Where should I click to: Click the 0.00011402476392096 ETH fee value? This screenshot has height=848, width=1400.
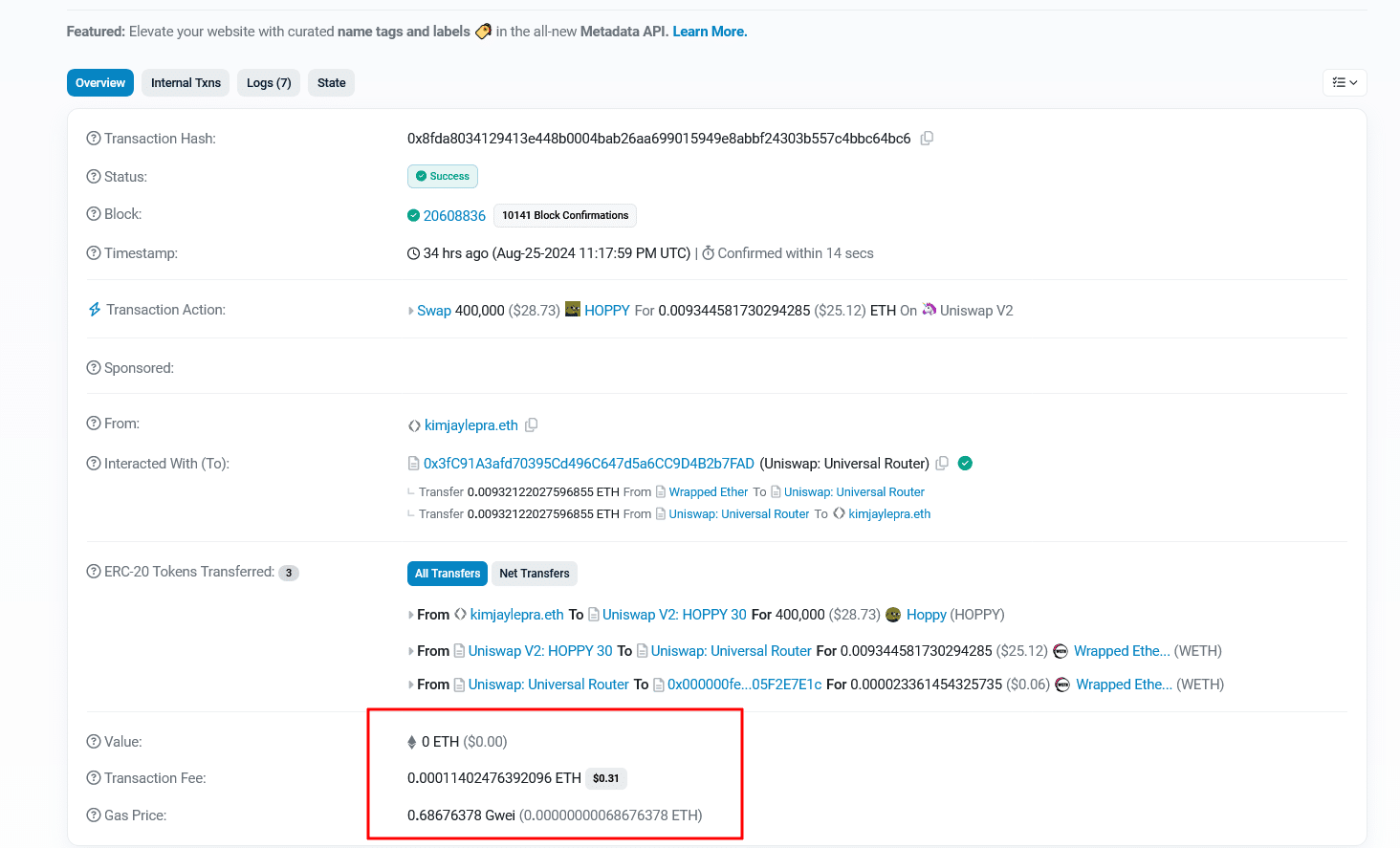[x=494, y=778]
